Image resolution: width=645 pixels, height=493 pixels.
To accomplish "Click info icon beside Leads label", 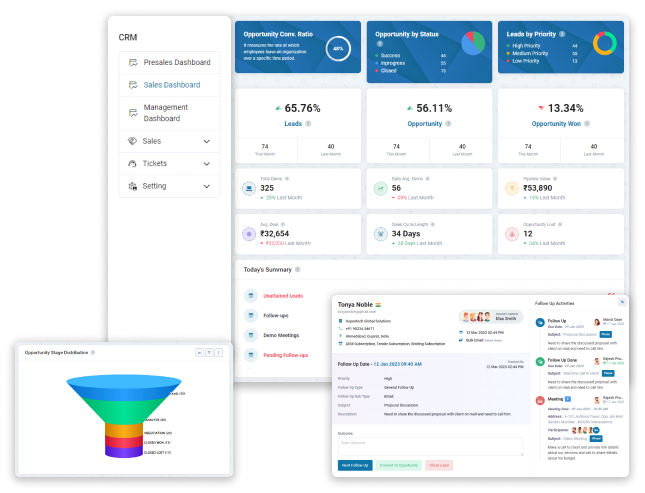I will (x=308, y=123).
